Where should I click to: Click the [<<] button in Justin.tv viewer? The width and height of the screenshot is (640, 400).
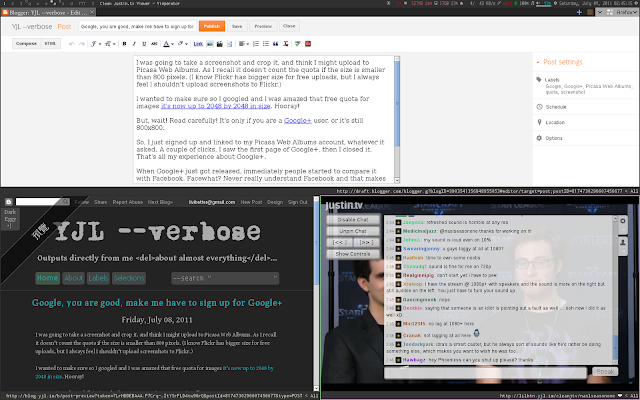340,242
